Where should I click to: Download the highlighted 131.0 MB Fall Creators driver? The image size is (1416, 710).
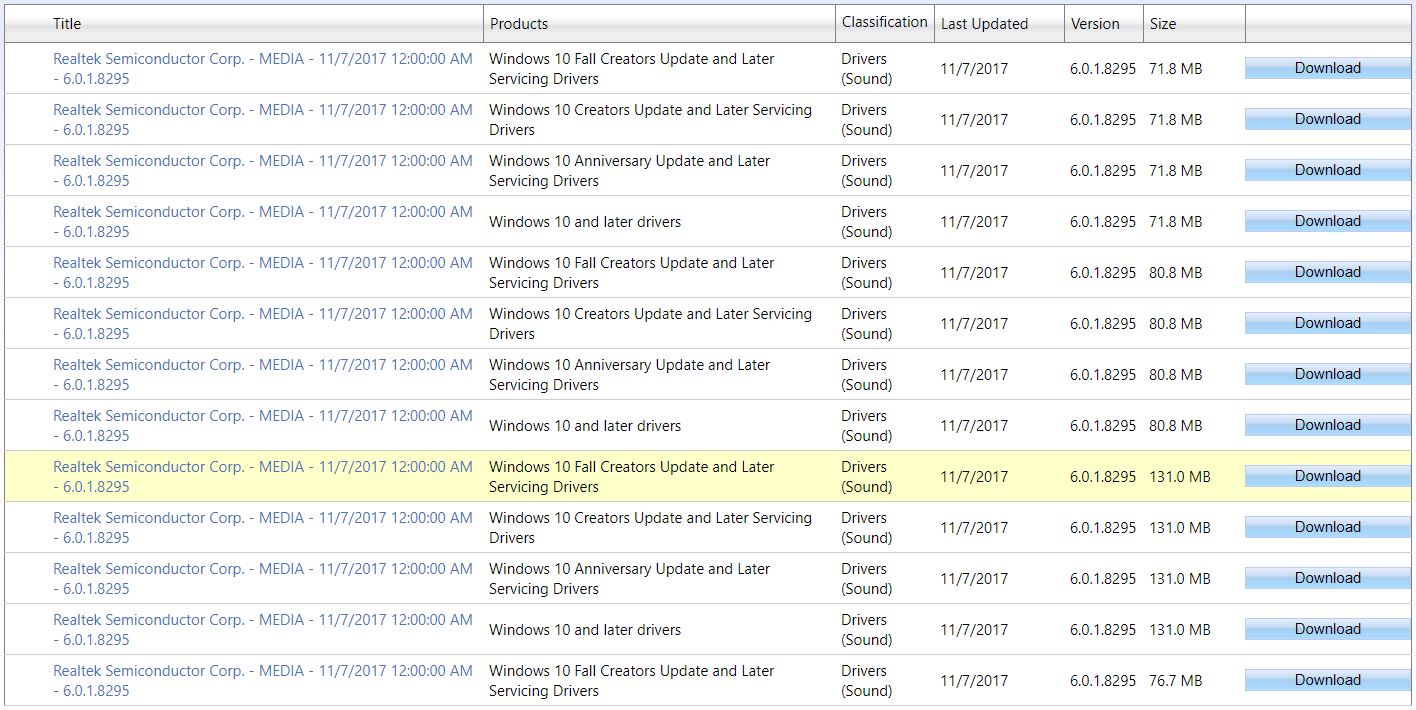pos(1327,476)
